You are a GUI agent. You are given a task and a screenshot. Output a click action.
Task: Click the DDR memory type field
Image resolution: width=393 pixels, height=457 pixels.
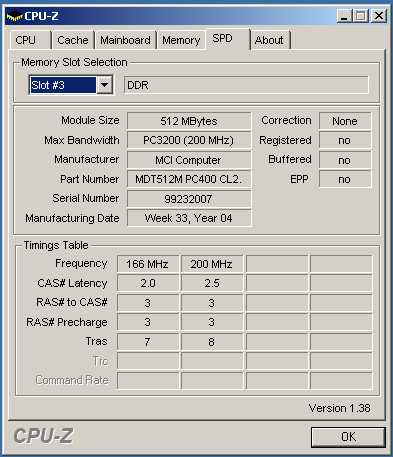[246, 85]
